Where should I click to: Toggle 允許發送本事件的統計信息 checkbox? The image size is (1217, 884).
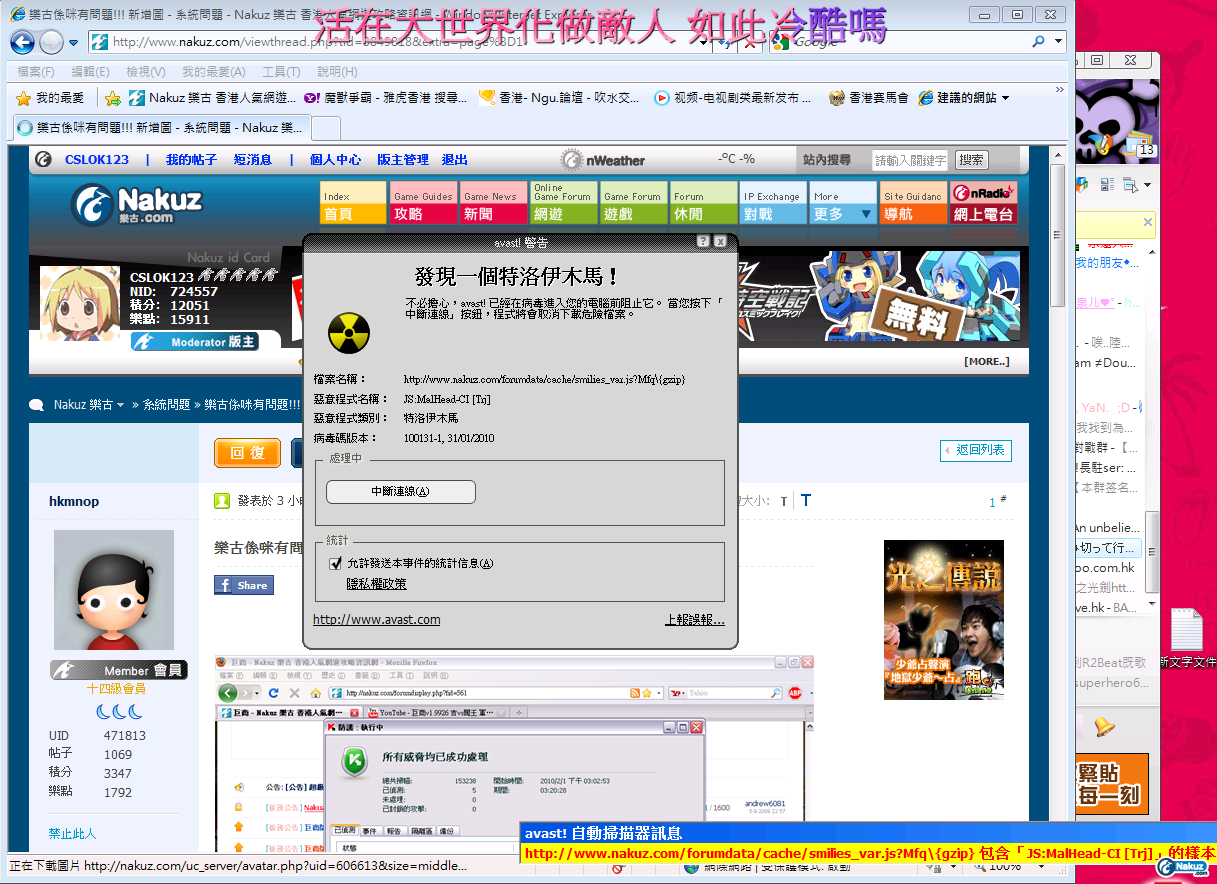[336, 564]
